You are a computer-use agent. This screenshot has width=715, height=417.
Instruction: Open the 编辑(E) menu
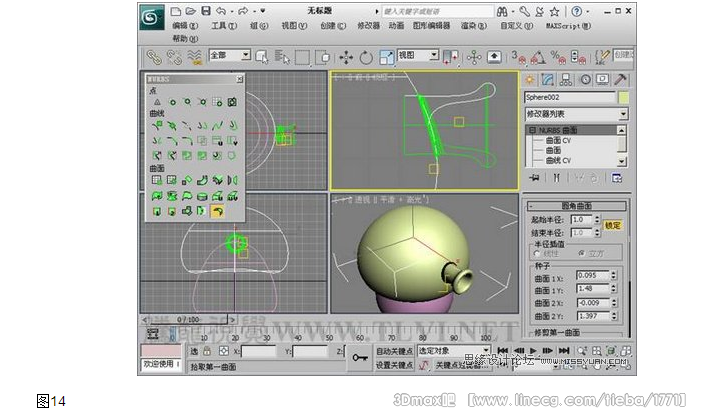click(x=185, y=26)
